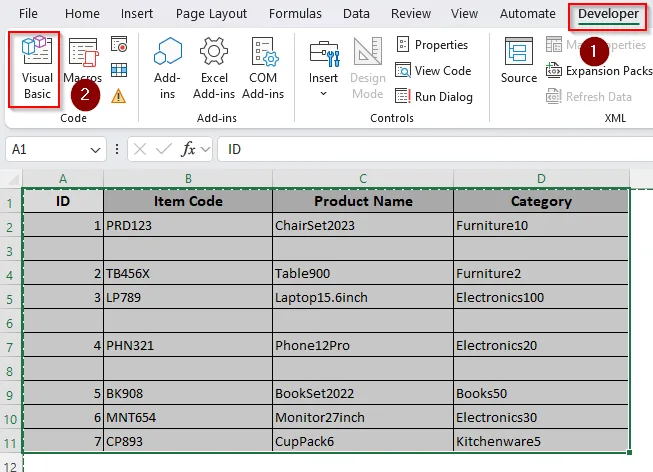Select the Developer tab
653x472 pixels.
click(608, 15)
